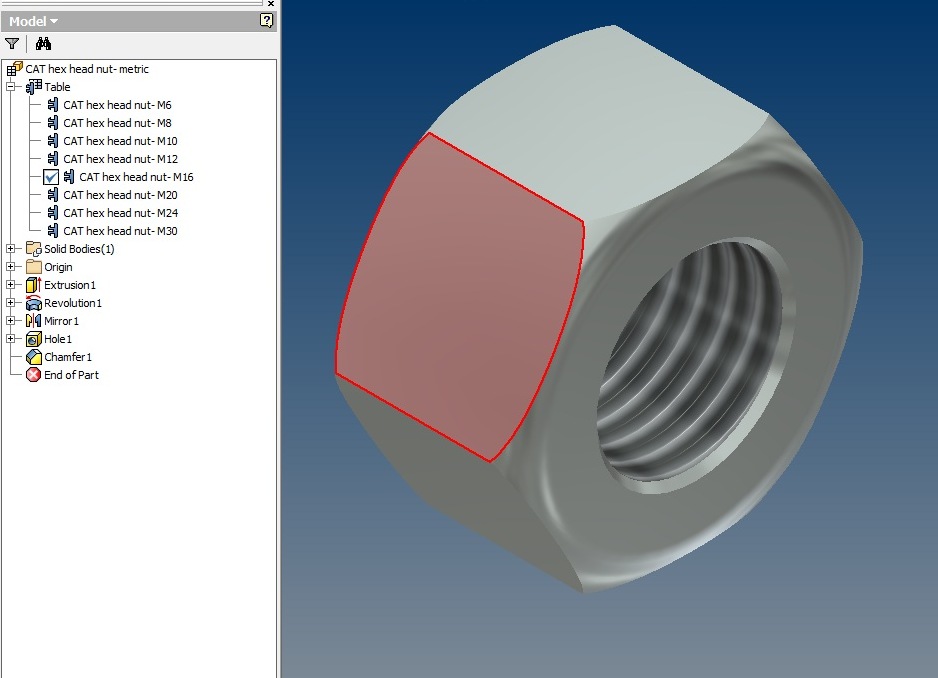
Task: Select CAT hex head nut- M8
Action: click(117, 123)
